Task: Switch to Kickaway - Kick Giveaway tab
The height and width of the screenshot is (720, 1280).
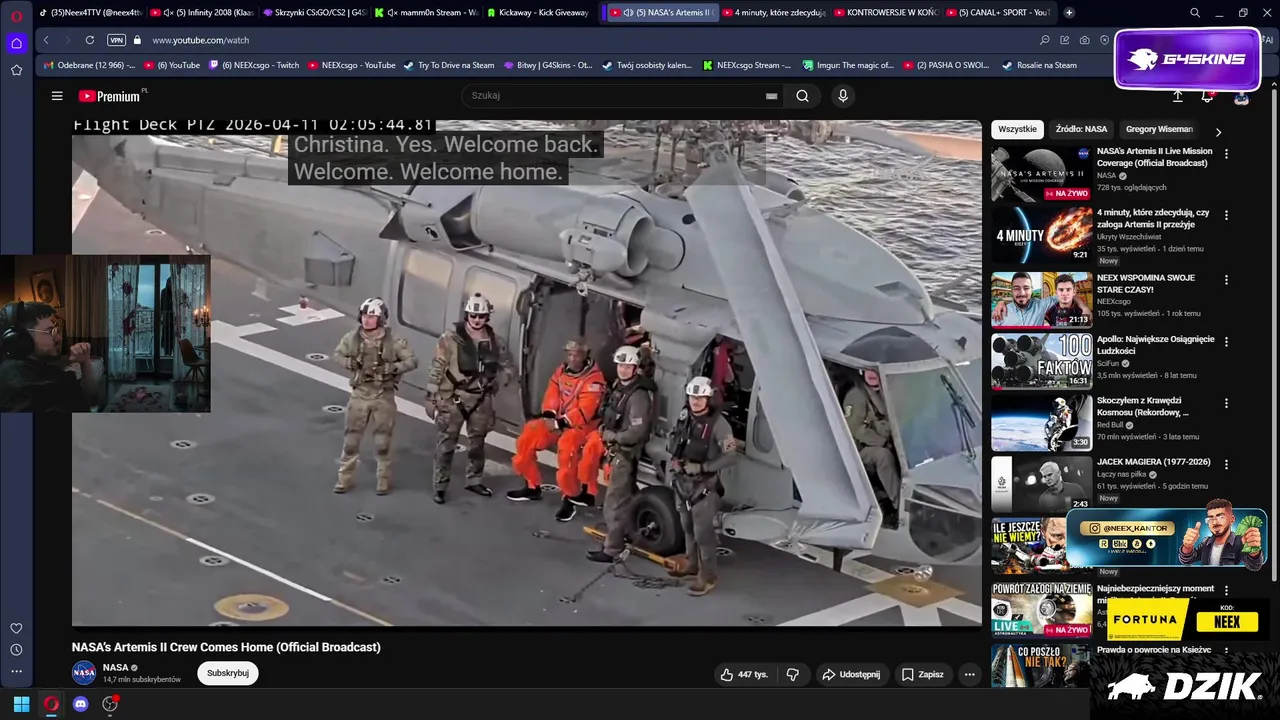Action: point(541,13)
